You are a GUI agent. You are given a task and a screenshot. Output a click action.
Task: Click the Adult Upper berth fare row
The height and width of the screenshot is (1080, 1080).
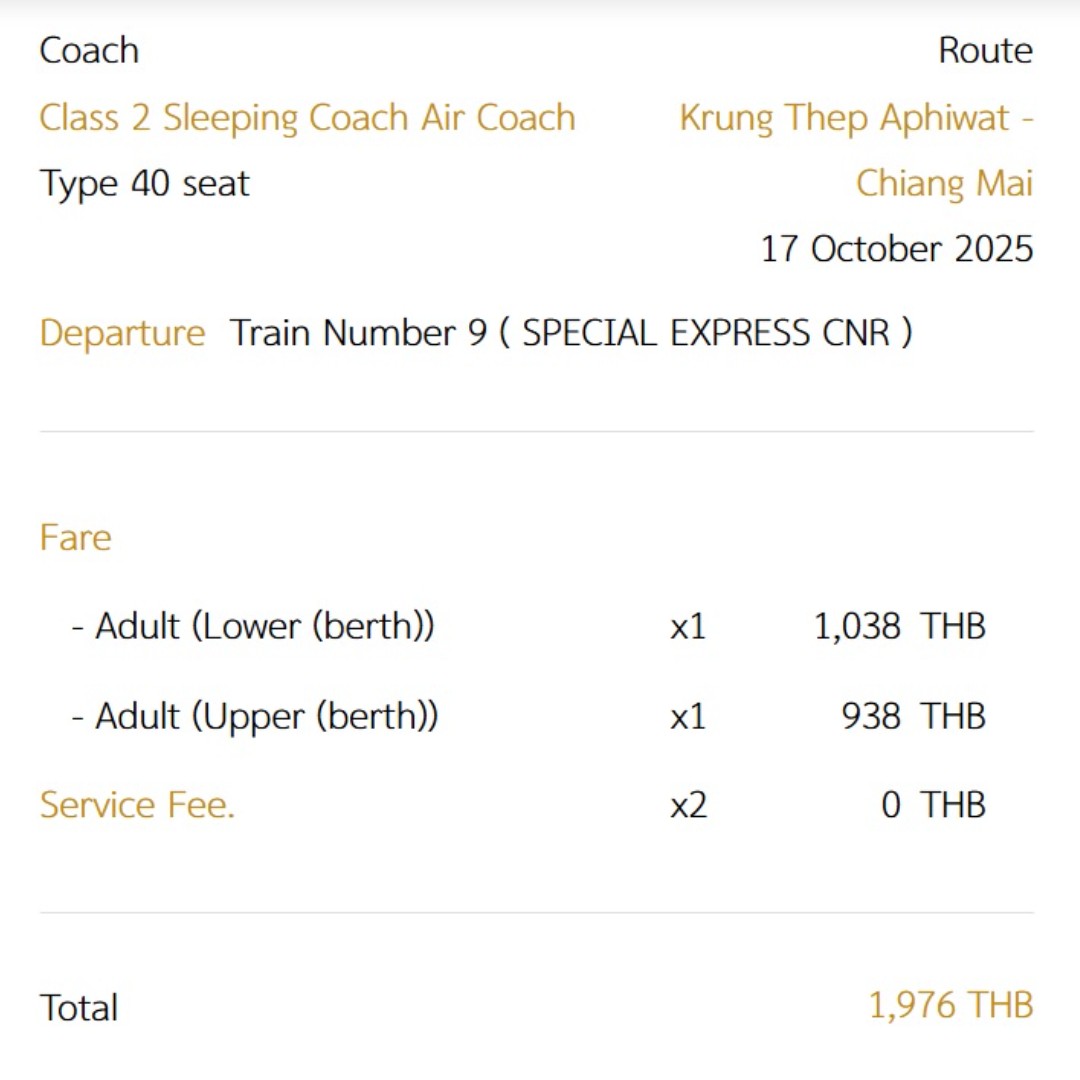(x=255, y=717)
